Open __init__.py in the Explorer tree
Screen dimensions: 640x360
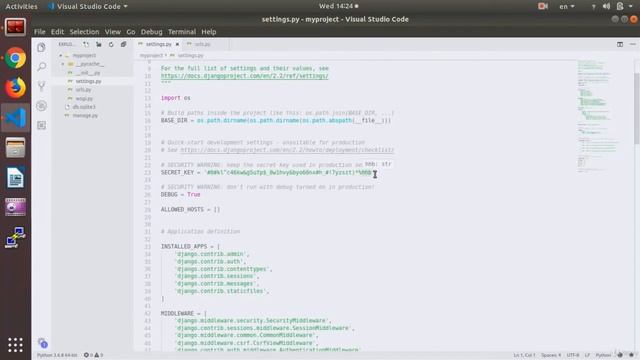pos(87,73)
